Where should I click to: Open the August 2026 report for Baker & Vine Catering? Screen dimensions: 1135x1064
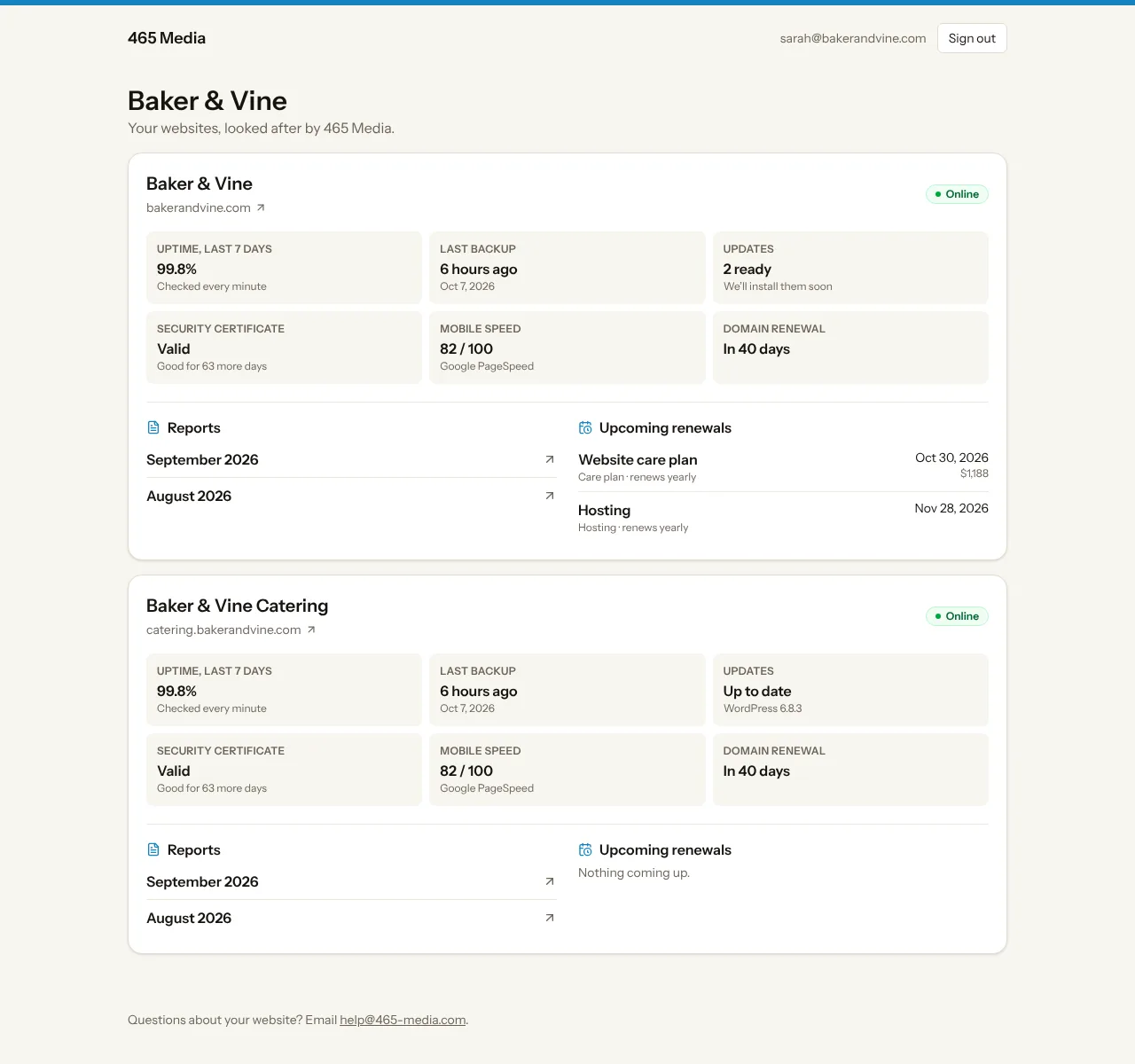(x=351, y=918)
